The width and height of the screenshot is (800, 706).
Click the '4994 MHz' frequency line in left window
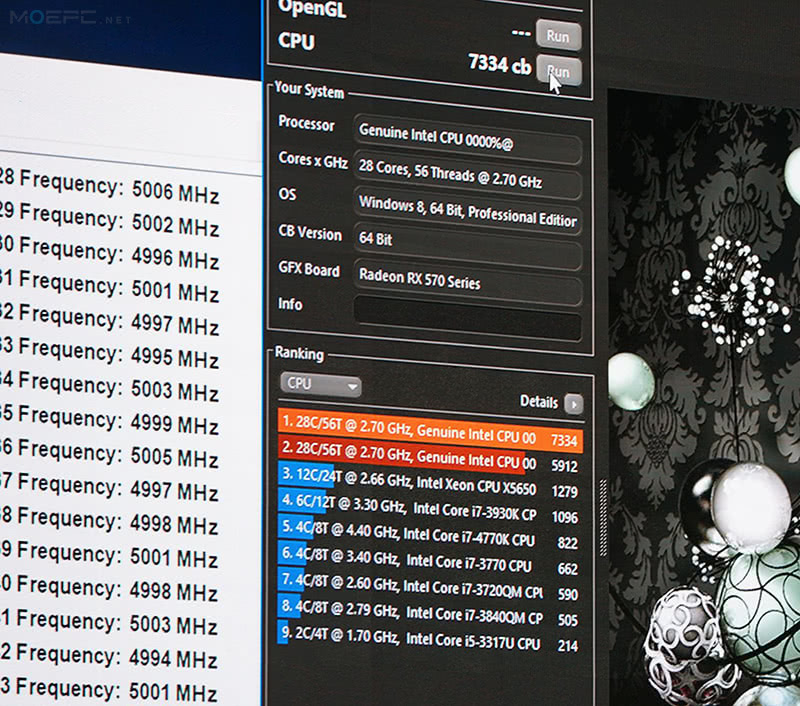pos(109,655)
